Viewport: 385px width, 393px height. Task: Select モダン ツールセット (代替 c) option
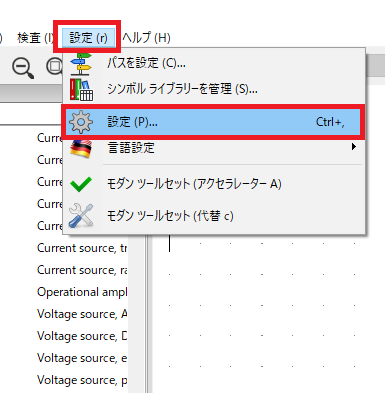(x=214, y=215)
